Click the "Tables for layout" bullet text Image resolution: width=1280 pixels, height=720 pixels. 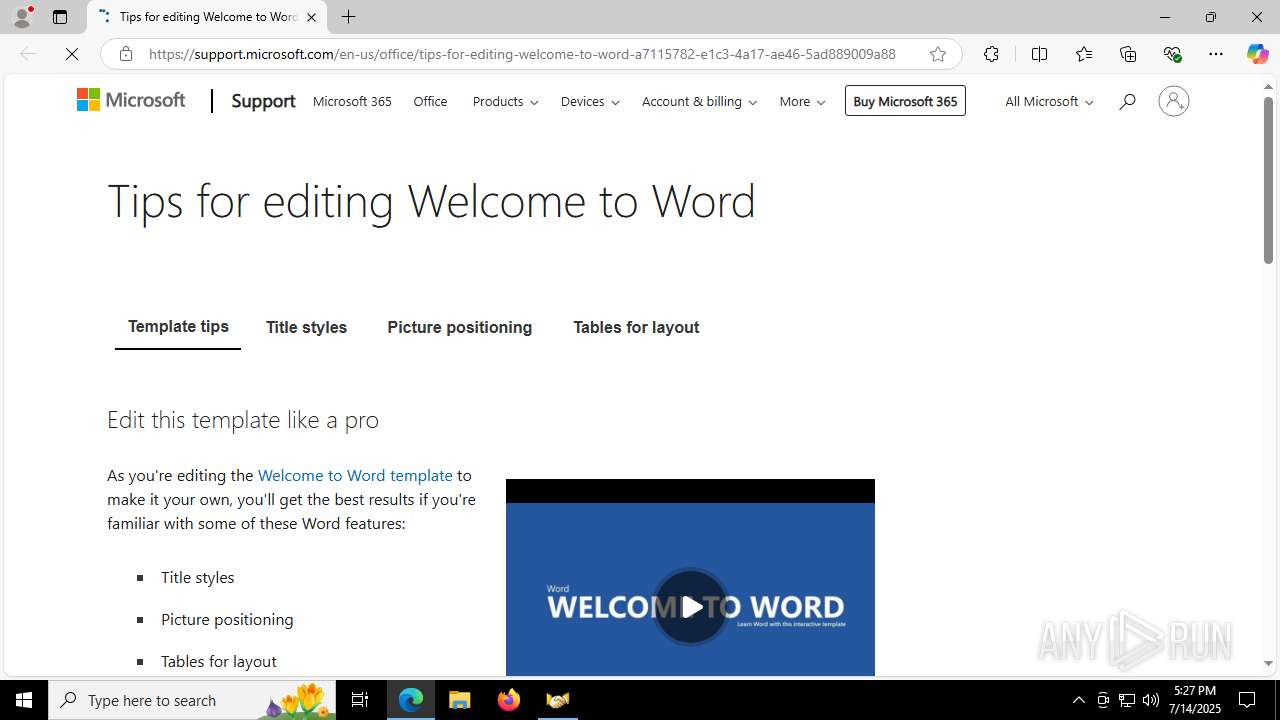pos(219,661)
